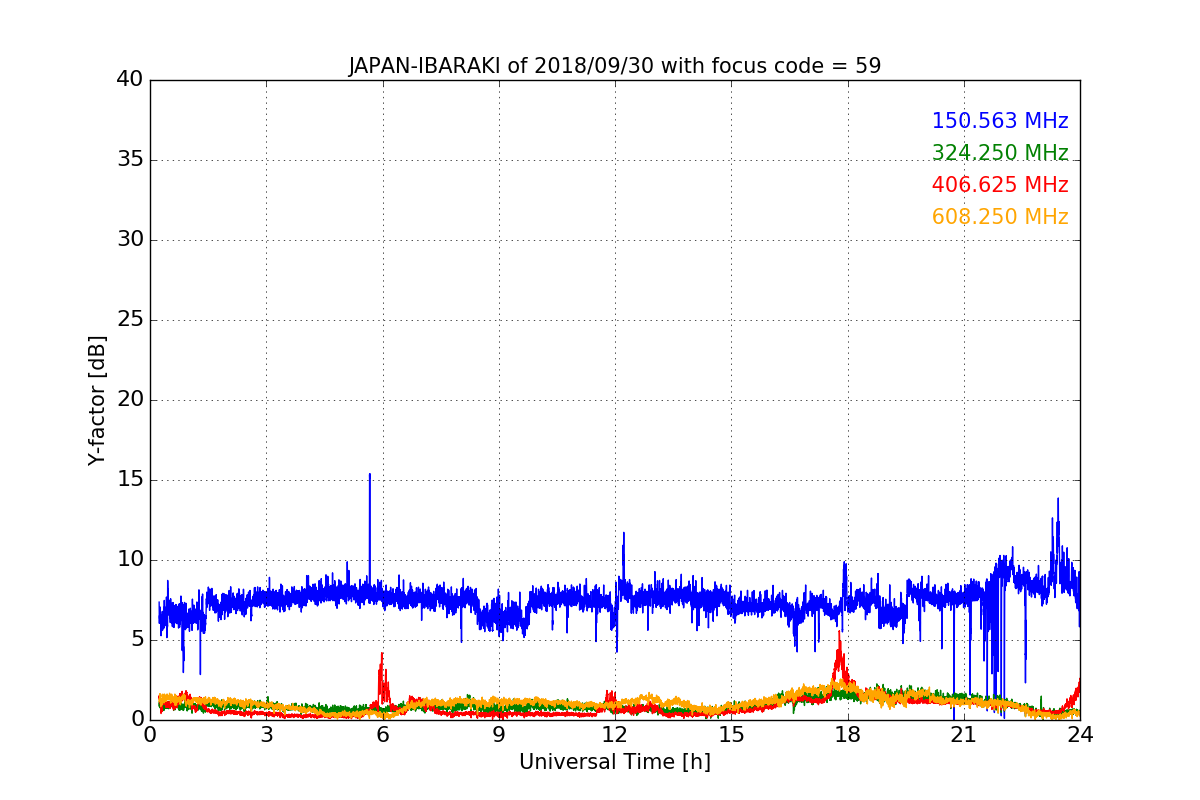Click the plot title mentioning JAPAN-IBARAKI

click(614, 66)
